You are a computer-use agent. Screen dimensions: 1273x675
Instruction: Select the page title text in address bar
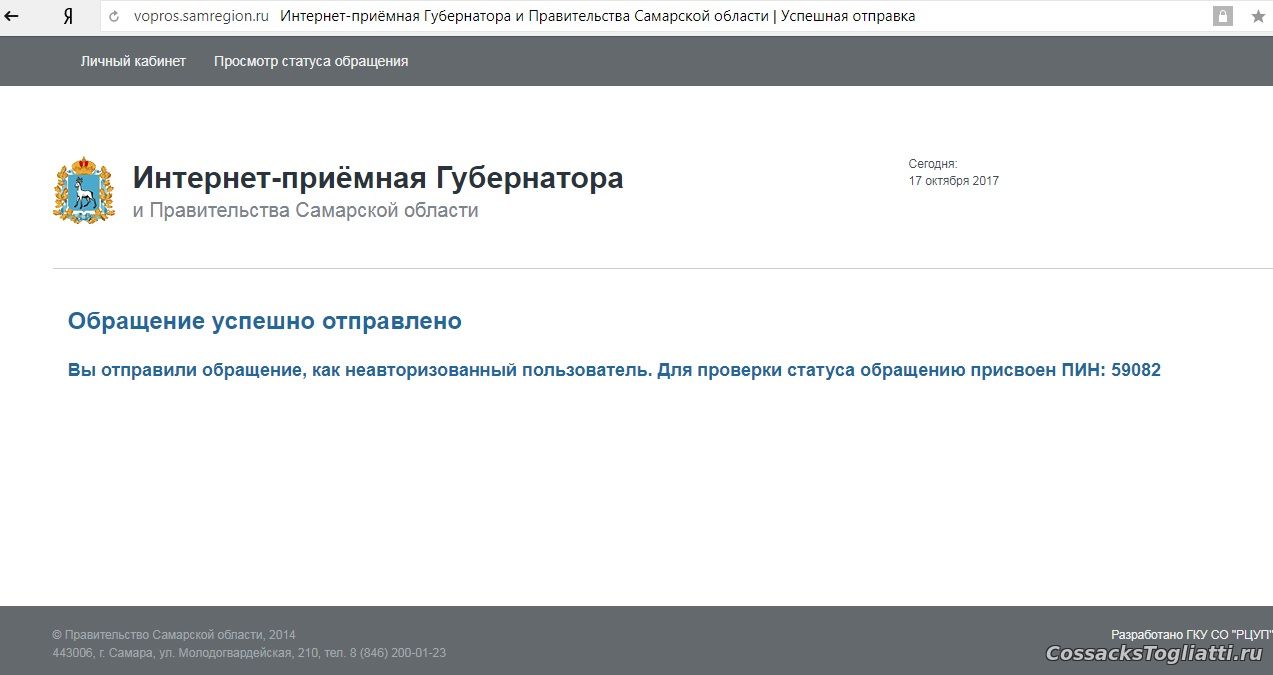pyautogui.click(x=597, y=16)
